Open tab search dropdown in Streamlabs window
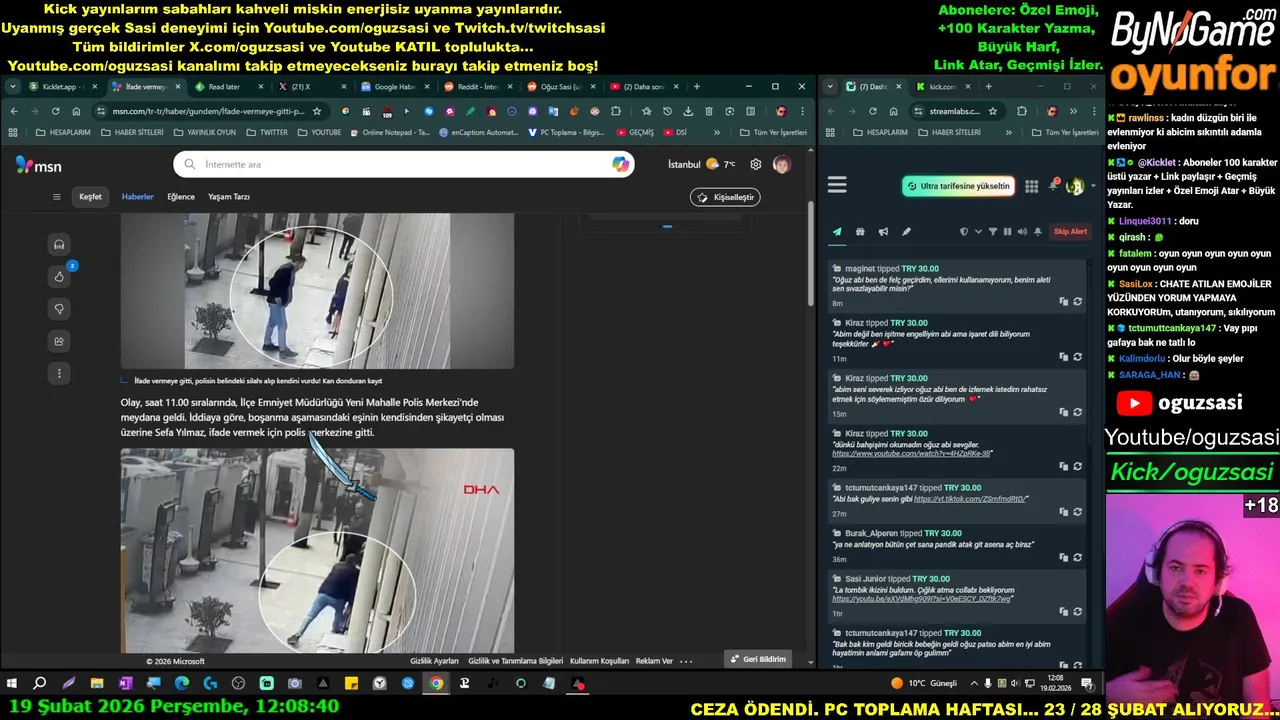Screen dimensions: 1280x720 point(831,87)
